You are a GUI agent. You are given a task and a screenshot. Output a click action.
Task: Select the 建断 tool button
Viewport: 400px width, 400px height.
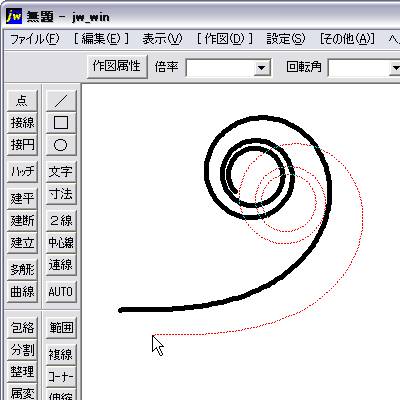click(22, 220)
